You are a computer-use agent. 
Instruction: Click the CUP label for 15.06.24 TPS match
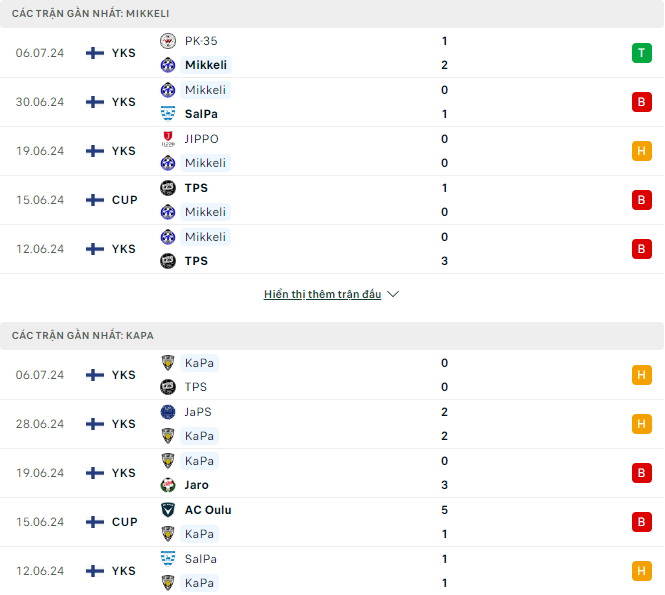[x=125, y=200]
